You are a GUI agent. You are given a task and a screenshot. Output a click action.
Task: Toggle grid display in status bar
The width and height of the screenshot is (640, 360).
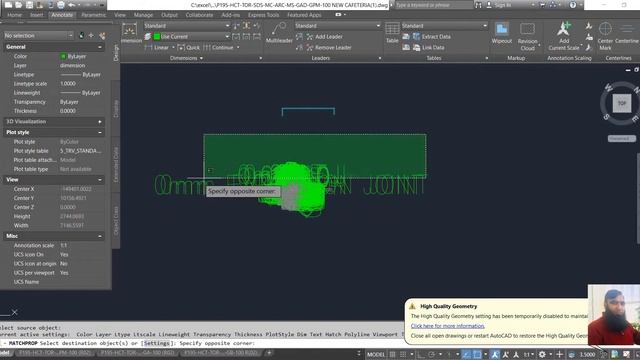(x=392, y=355)
